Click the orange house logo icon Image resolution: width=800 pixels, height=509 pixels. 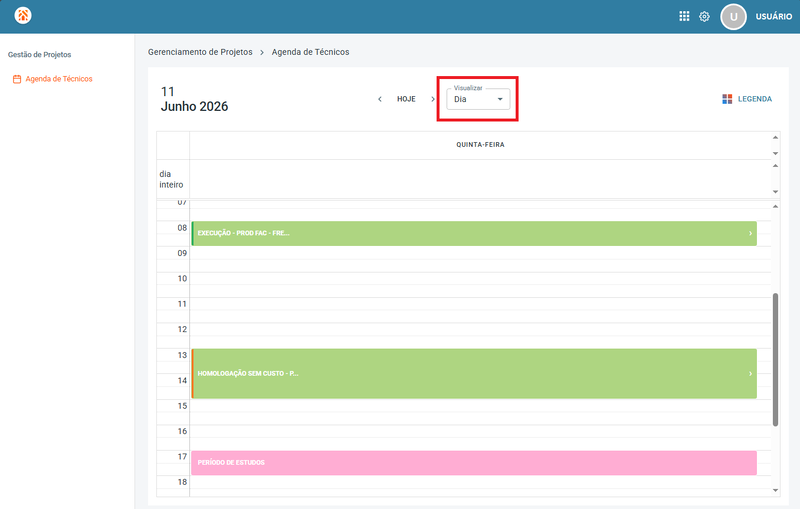(23, 15)
